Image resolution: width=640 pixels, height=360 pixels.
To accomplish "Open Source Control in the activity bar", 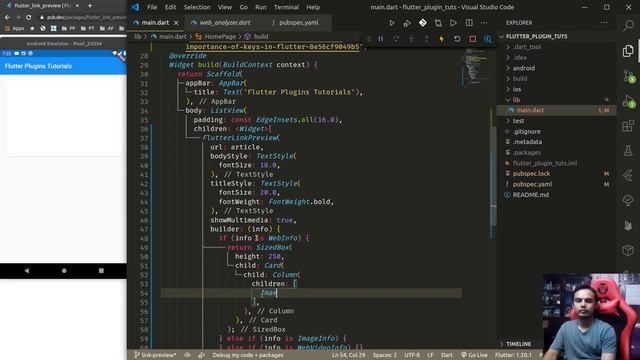I will [629, 76].
